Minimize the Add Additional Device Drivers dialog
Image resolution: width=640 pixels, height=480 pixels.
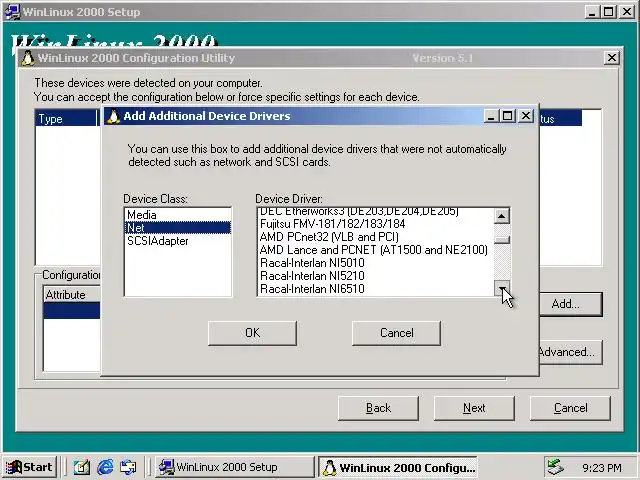tap(491, 116)
